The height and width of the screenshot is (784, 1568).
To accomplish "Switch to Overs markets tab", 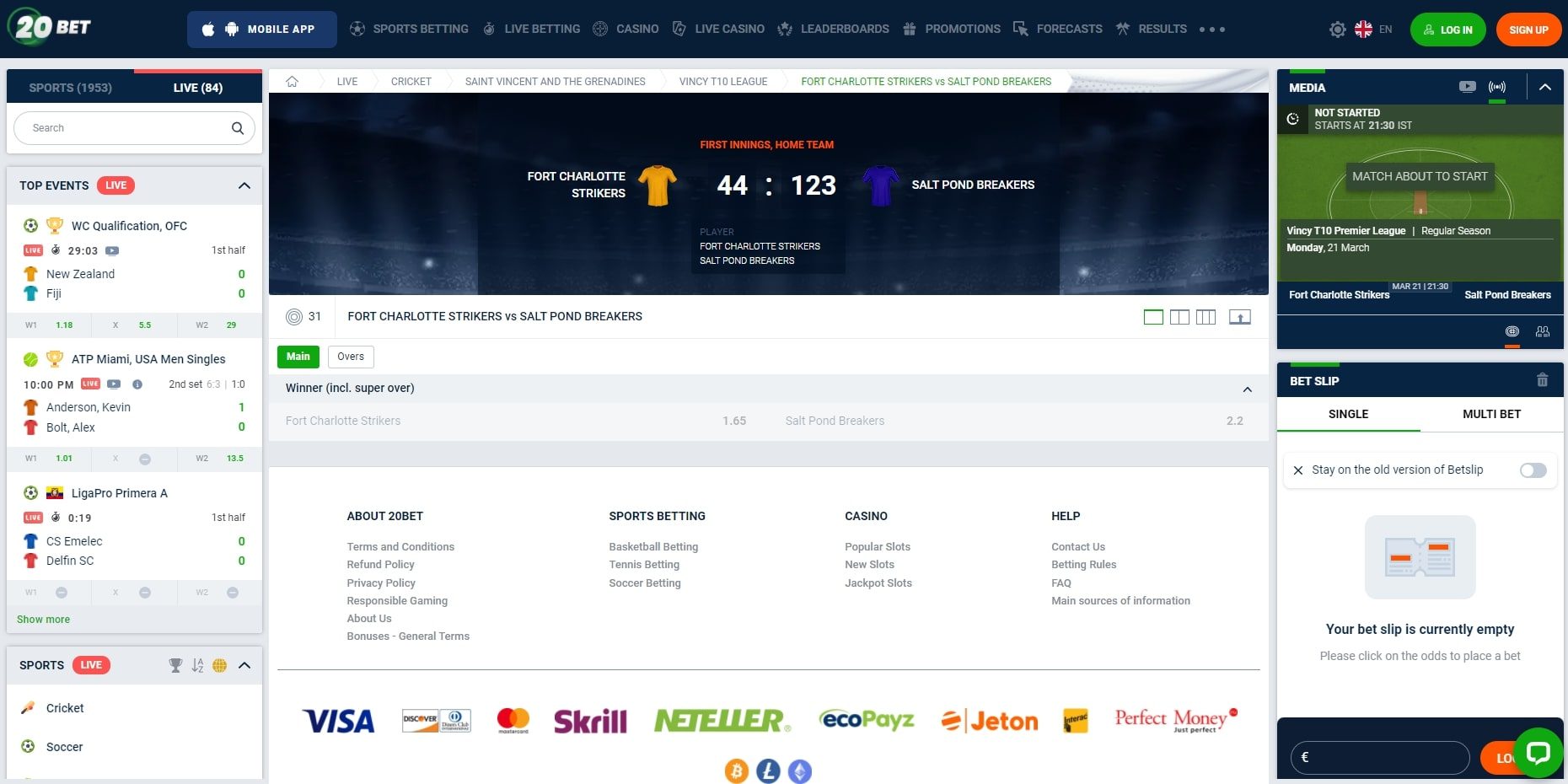I will tap(351, 357).
